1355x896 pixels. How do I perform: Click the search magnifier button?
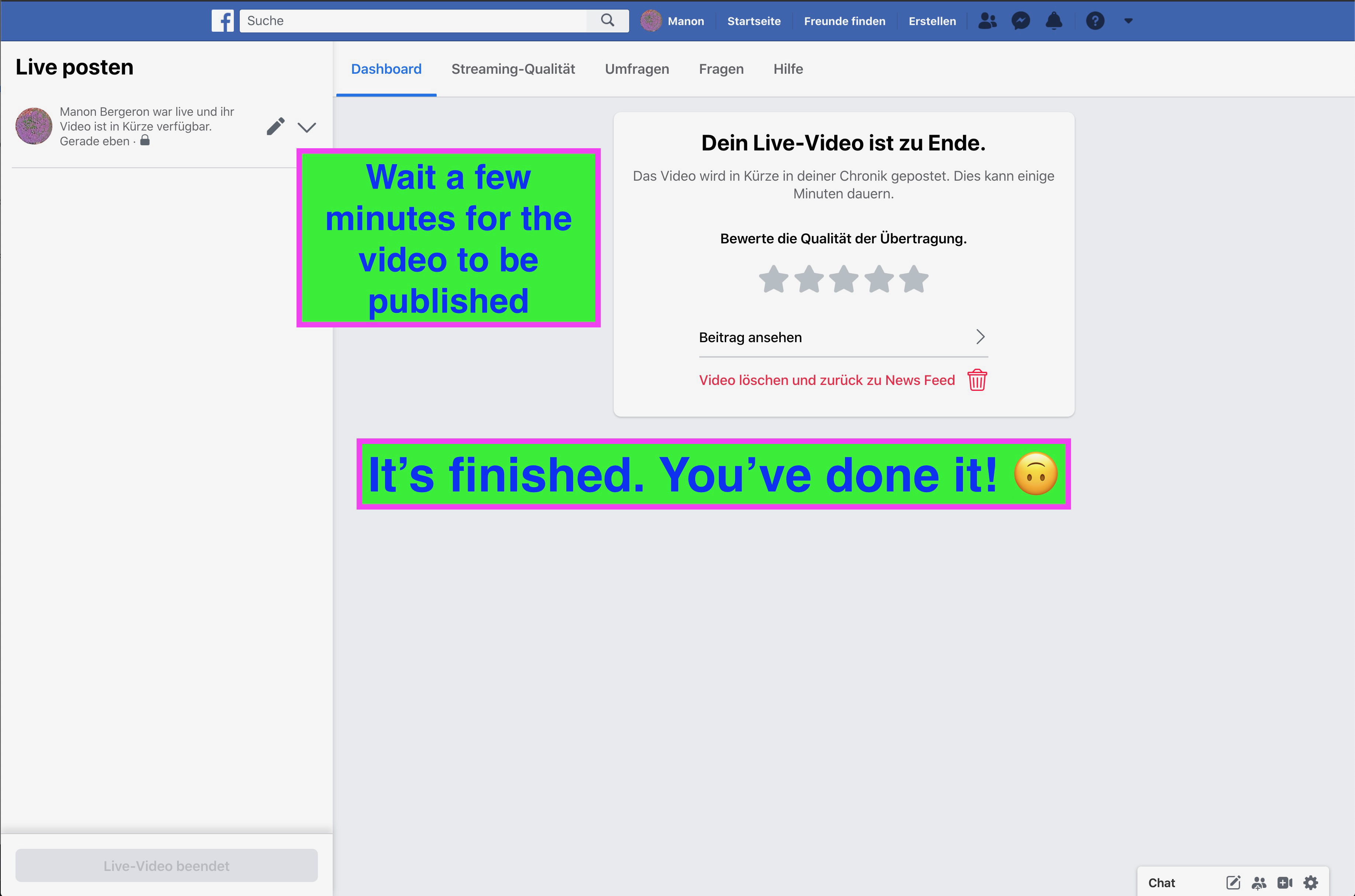click(607, 21)
